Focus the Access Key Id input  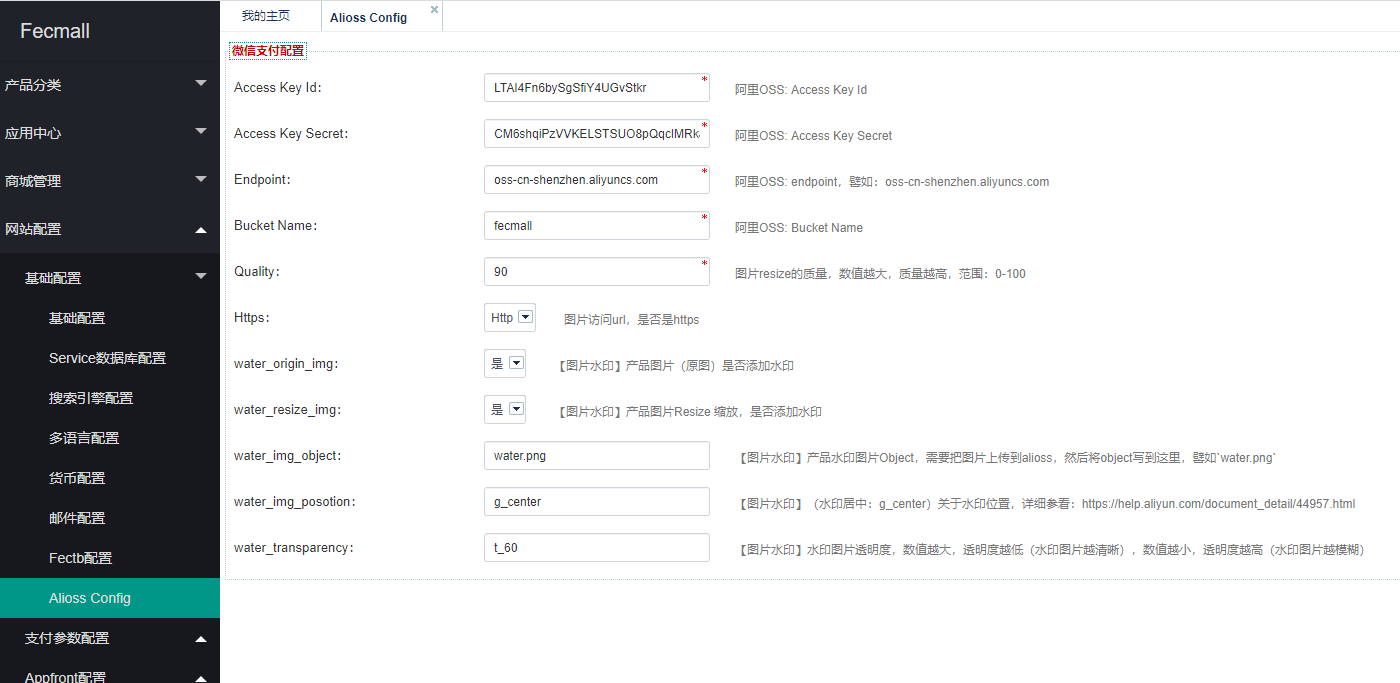[x=597, y=87]
